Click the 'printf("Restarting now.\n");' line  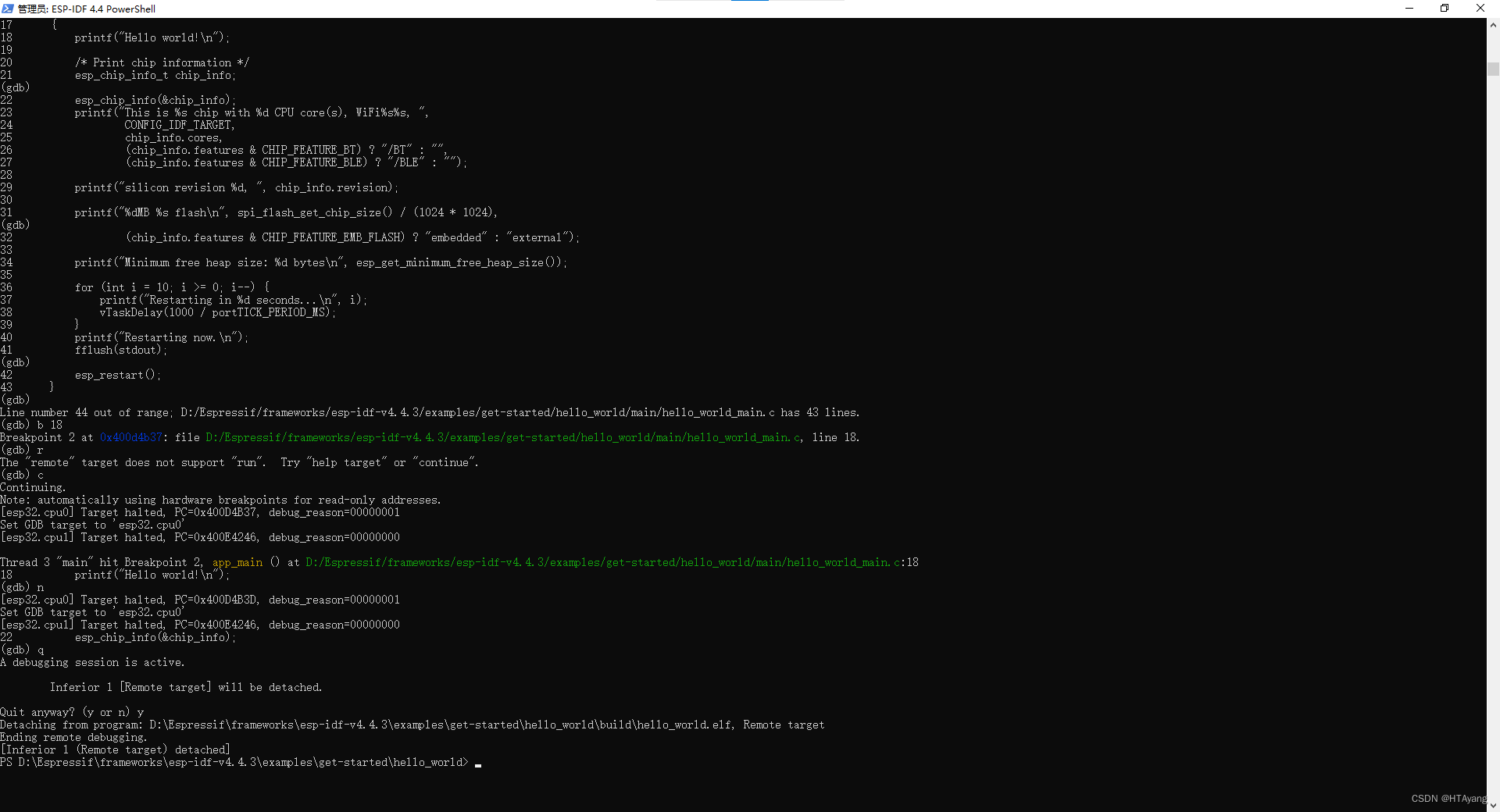coord(162,337)
